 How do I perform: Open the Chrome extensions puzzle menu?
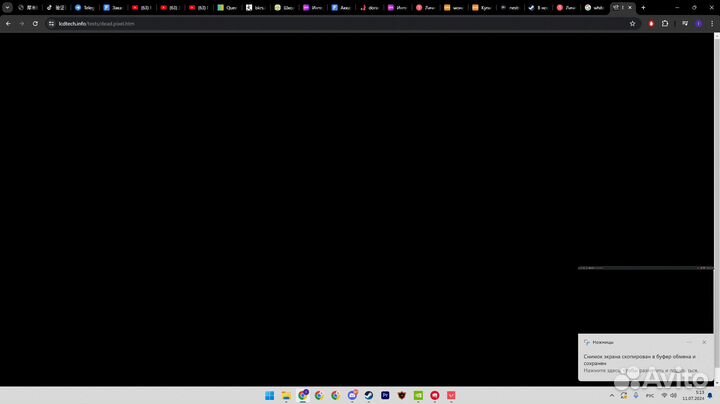[665, 23]
